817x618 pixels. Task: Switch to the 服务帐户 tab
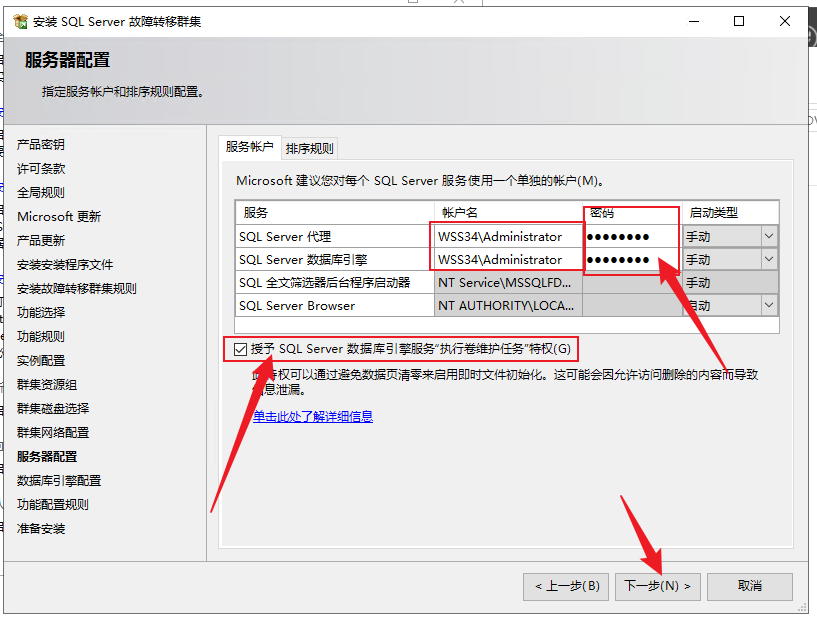[x=250, y=147]
